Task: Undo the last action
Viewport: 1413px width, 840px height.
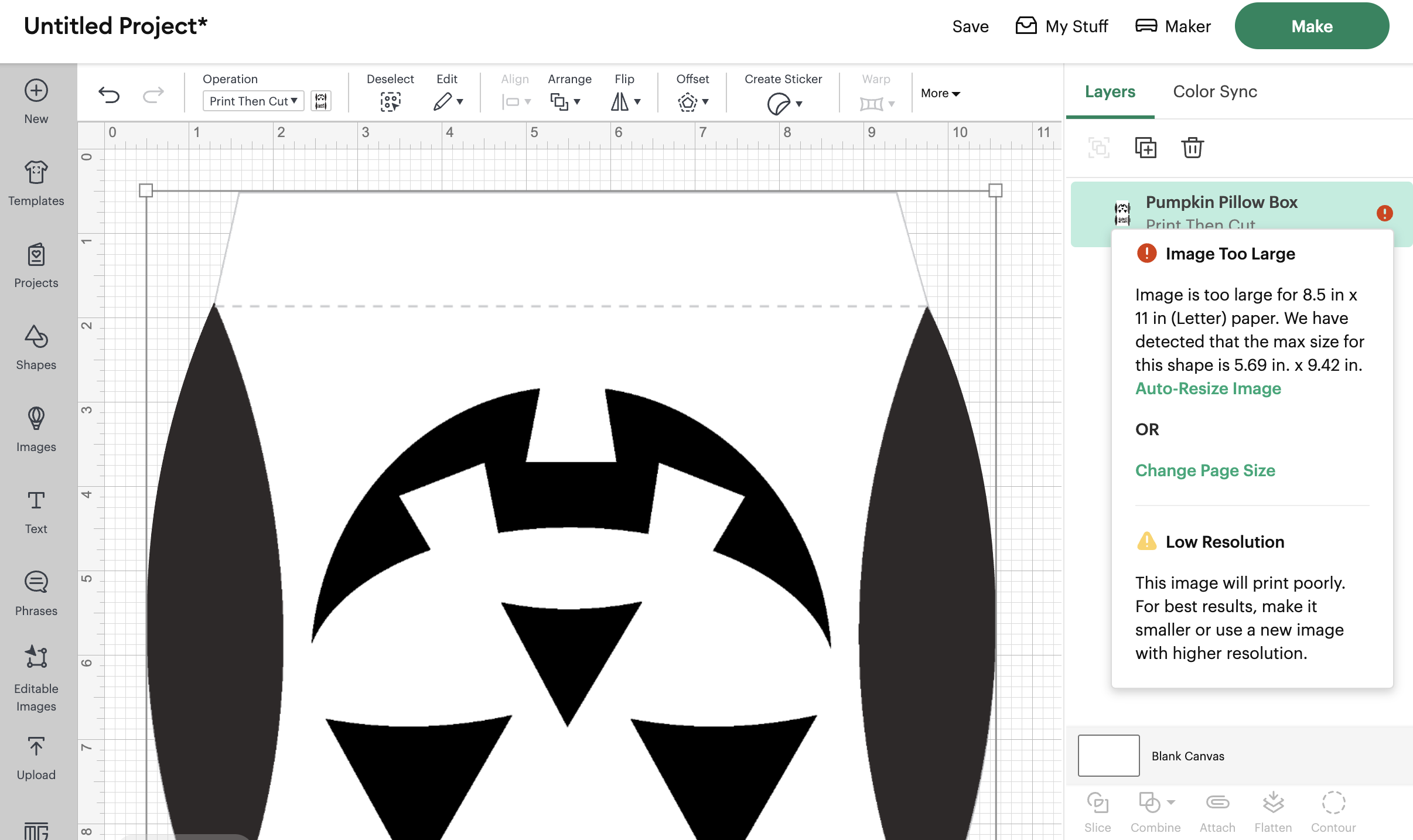Action: point(109,94)
